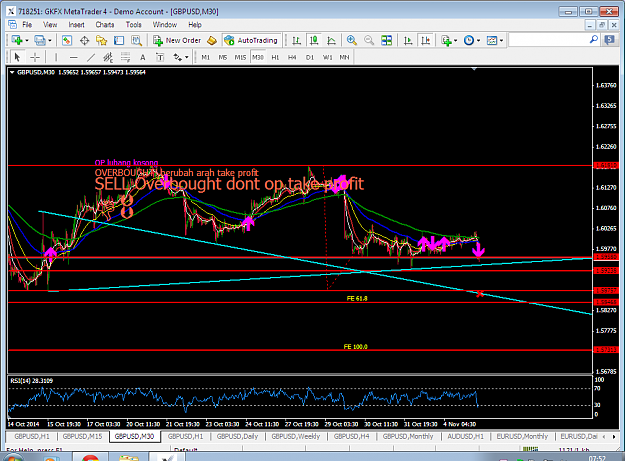Open the Profiles toolbar icon
This screenshot has height=461, width=625.
coord(40,40)
